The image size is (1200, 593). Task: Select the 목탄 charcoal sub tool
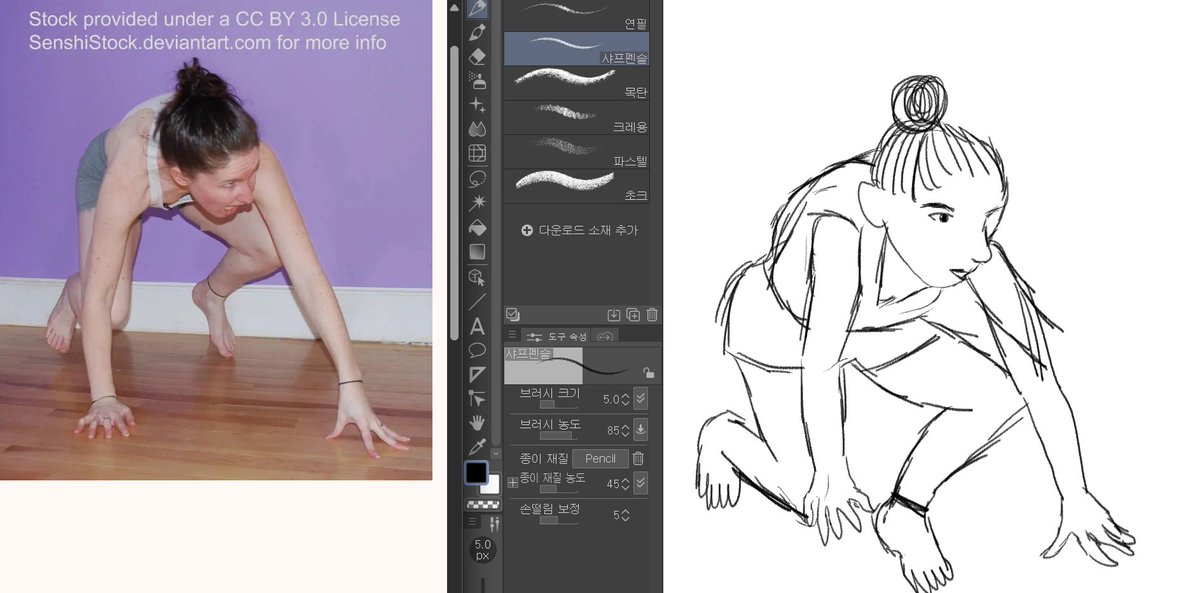[577, 82]
